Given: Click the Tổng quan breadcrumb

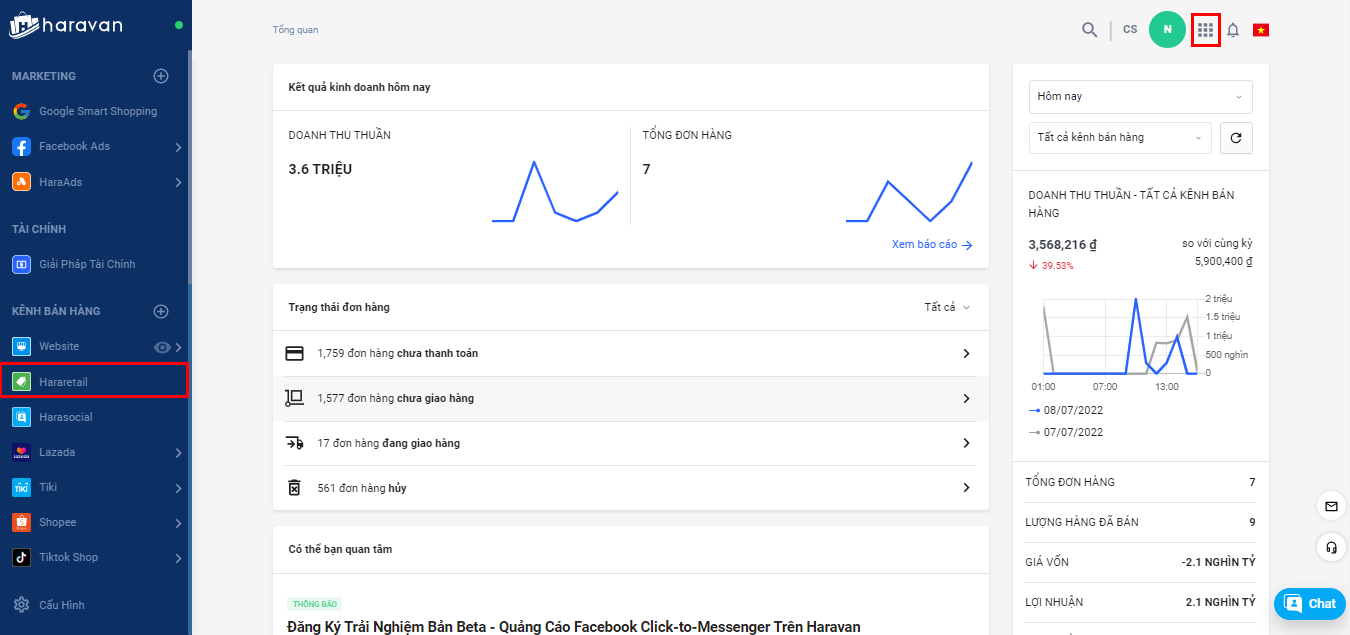Looking at the screenshot, I should [x=295, y=30].
